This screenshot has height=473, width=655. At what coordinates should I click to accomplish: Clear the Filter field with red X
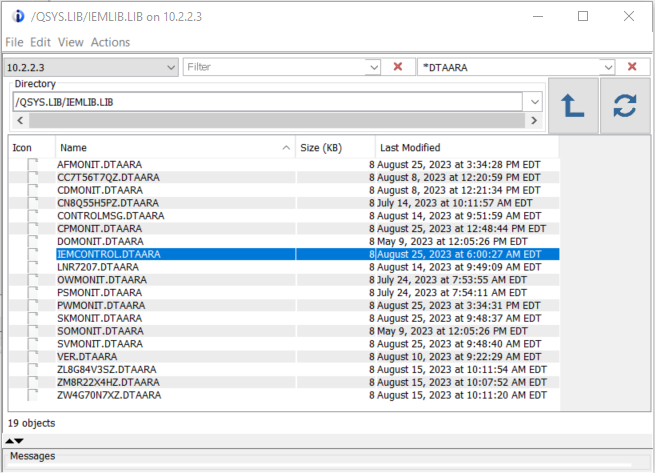click(398, 67)
